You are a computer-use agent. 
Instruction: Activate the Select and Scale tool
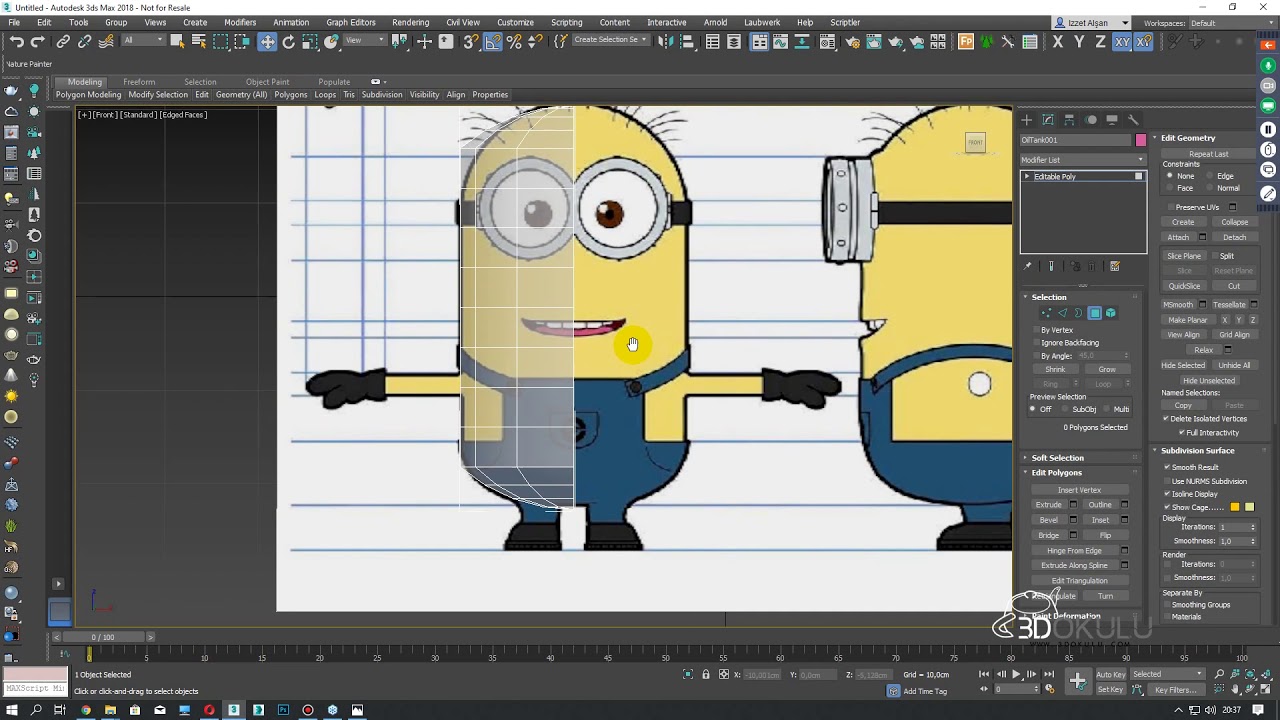click(x=310, y=41)
